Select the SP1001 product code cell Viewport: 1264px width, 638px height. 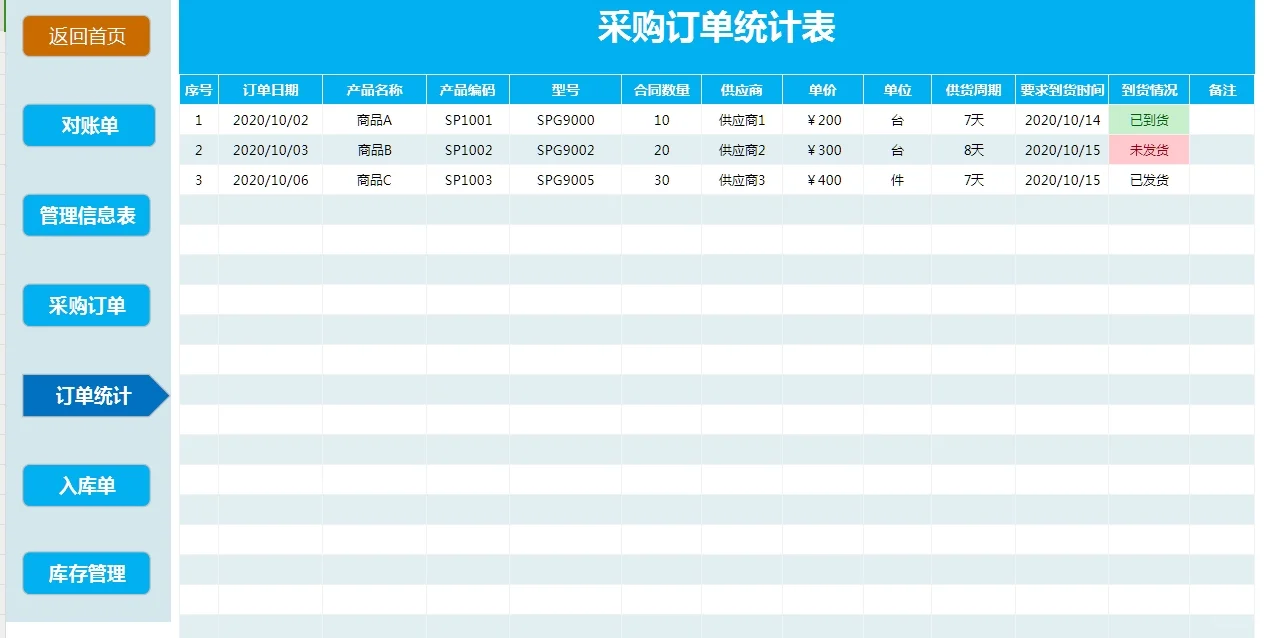click(x=467, y=117)
